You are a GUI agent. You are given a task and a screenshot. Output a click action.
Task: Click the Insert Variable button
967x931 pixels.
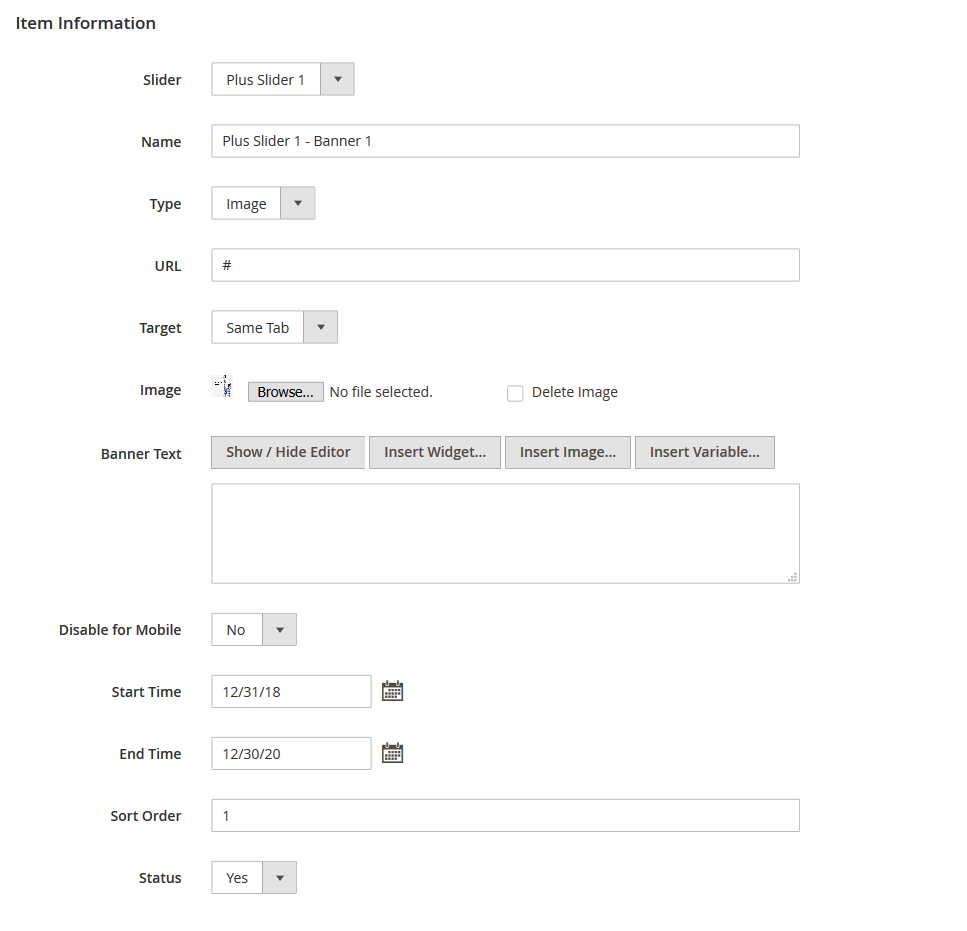tap(704, 452)
